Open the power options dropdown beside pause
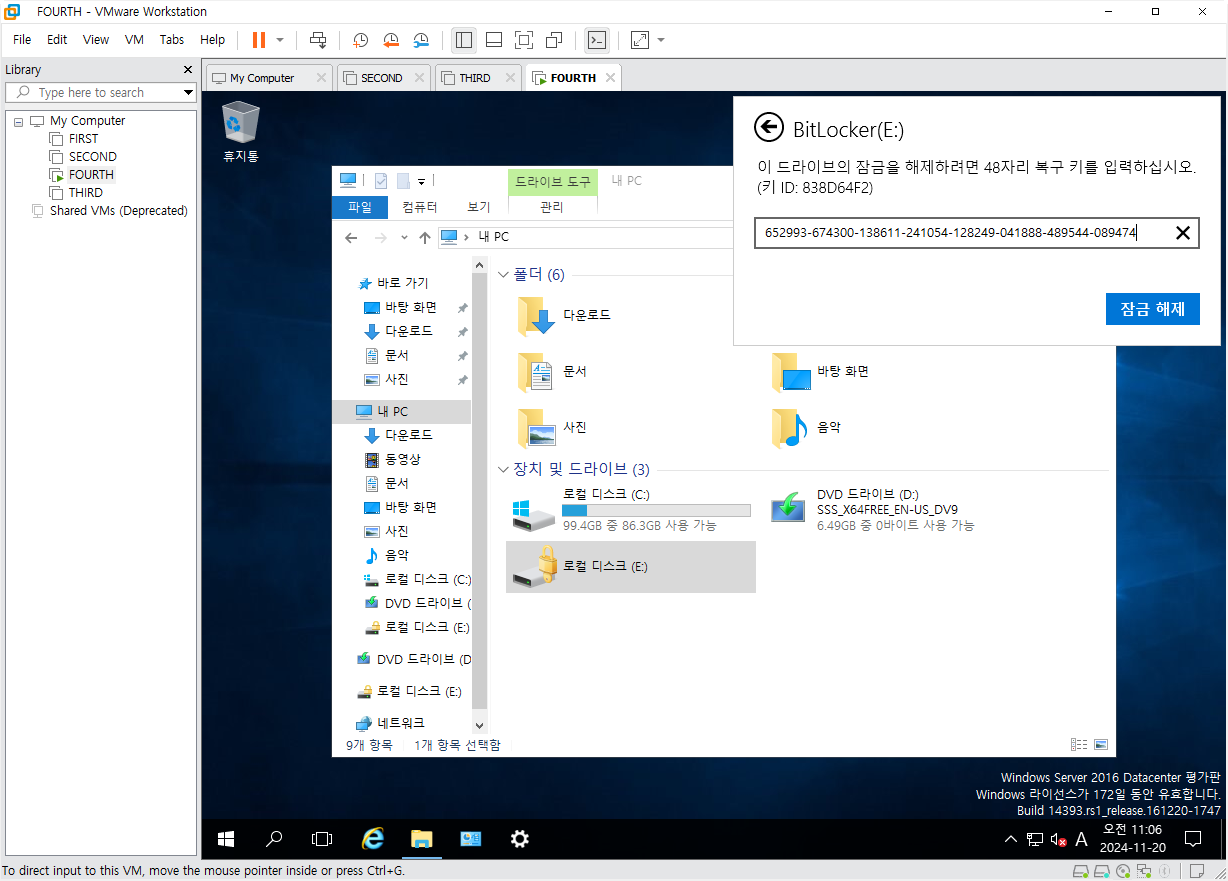This screenshot has height=881, width=1228. (x=280, y=40)
